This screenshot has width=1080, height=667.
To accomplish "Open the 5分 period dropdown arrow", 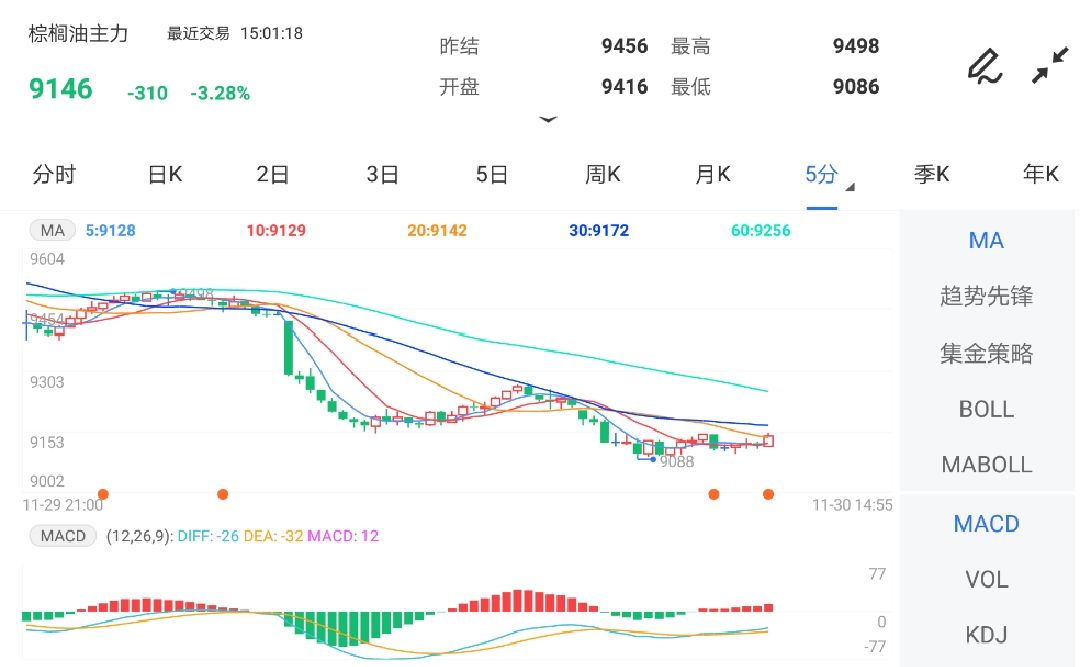I will [850, 187].
